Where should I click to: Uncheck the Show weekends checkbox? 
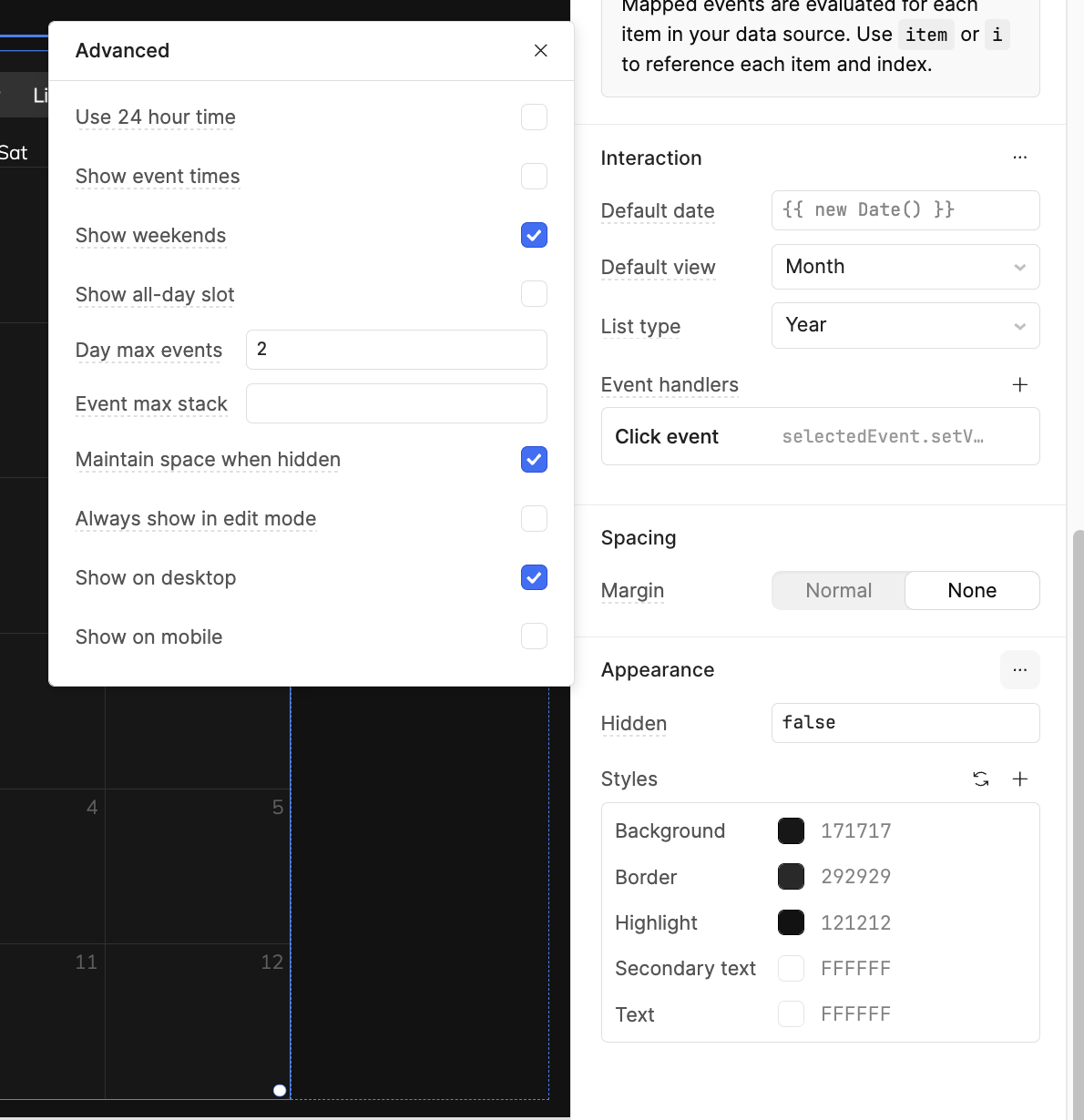[534, 236]
